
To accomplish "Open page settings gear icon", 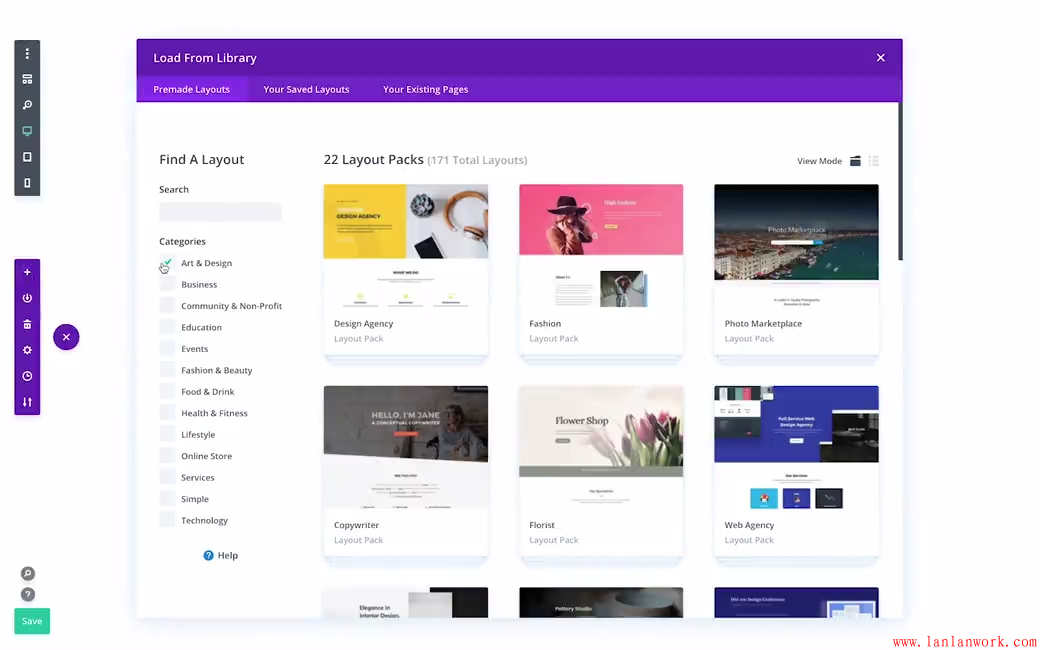I will (x=27, y=350).
